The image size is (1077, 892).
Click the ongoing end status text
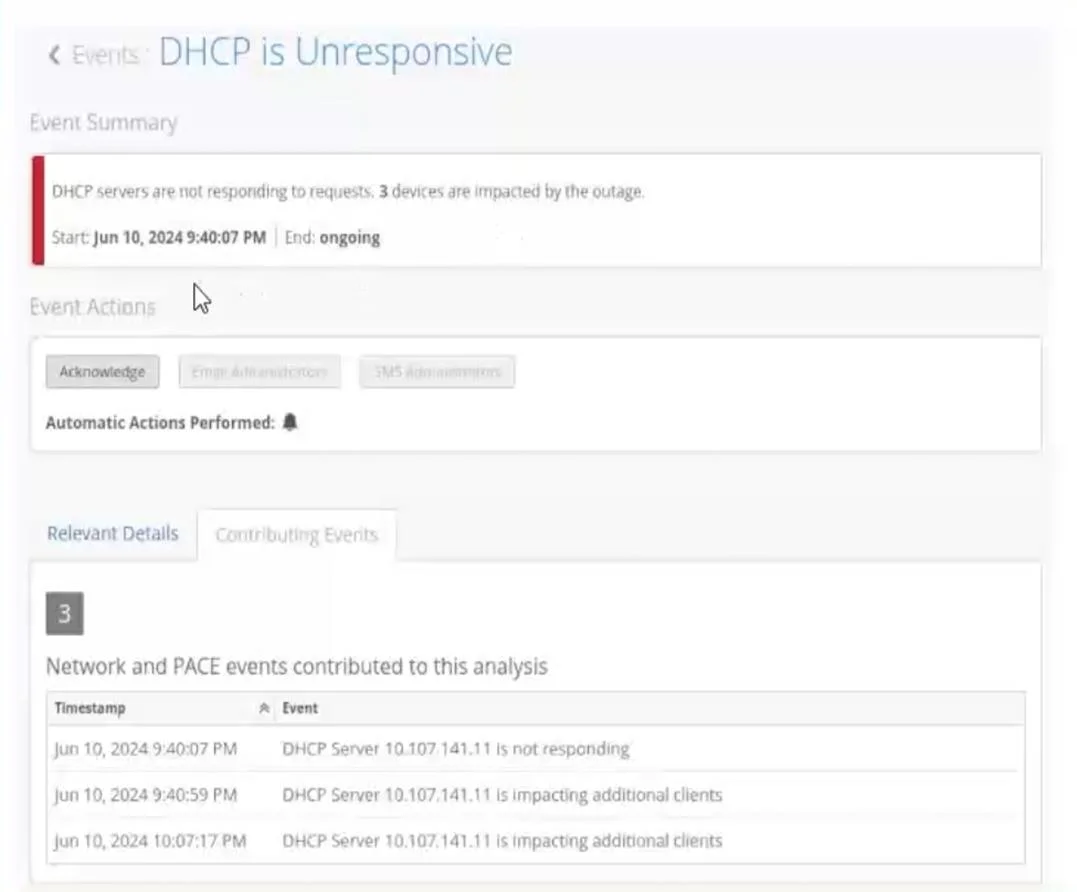[350, 238]
